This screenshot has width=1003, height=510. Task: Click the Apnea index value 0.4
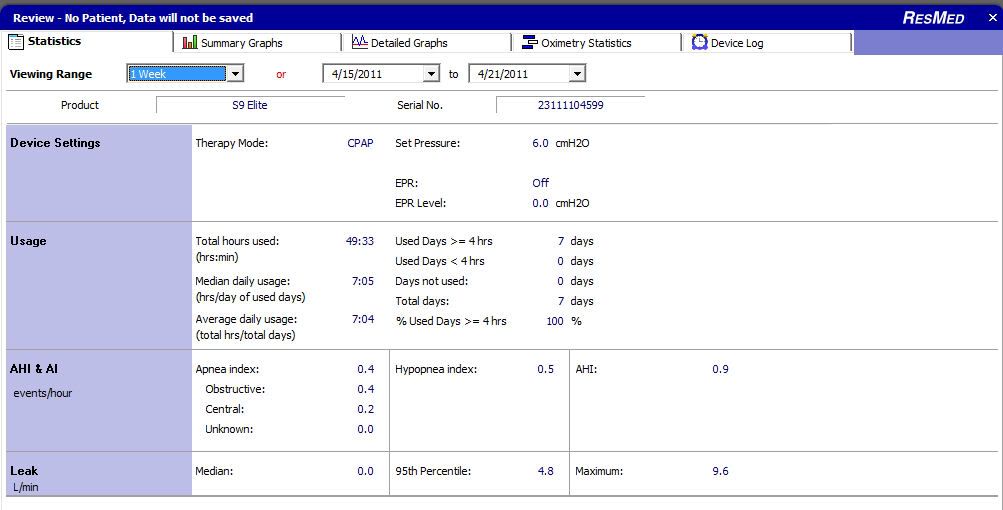(366, 369)
